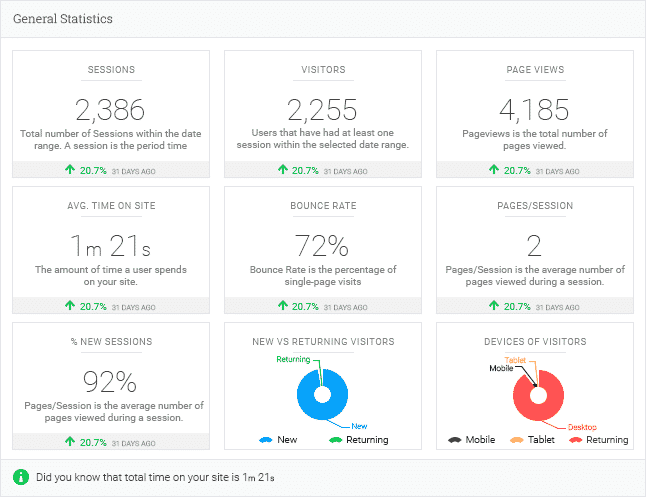Toggle the green Returning legend item
Image resolution: width=646 pixels, height=497 pixels.
click(359, 440)
